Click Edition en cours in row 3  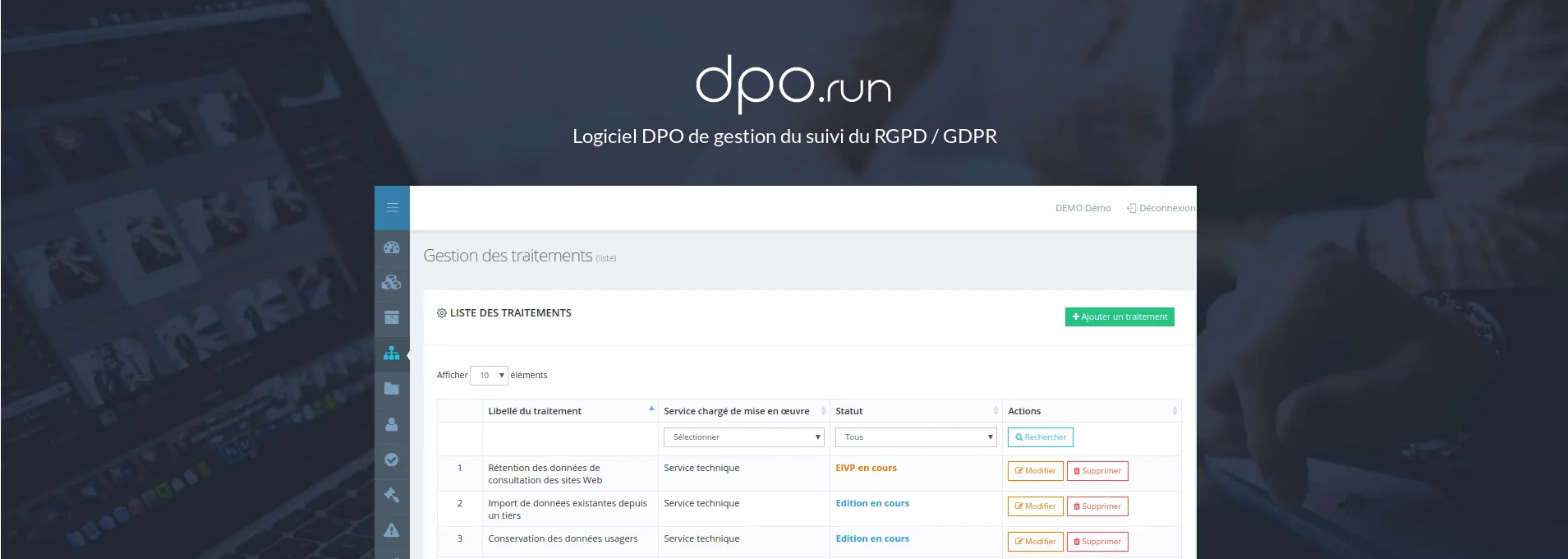(872, 538)
